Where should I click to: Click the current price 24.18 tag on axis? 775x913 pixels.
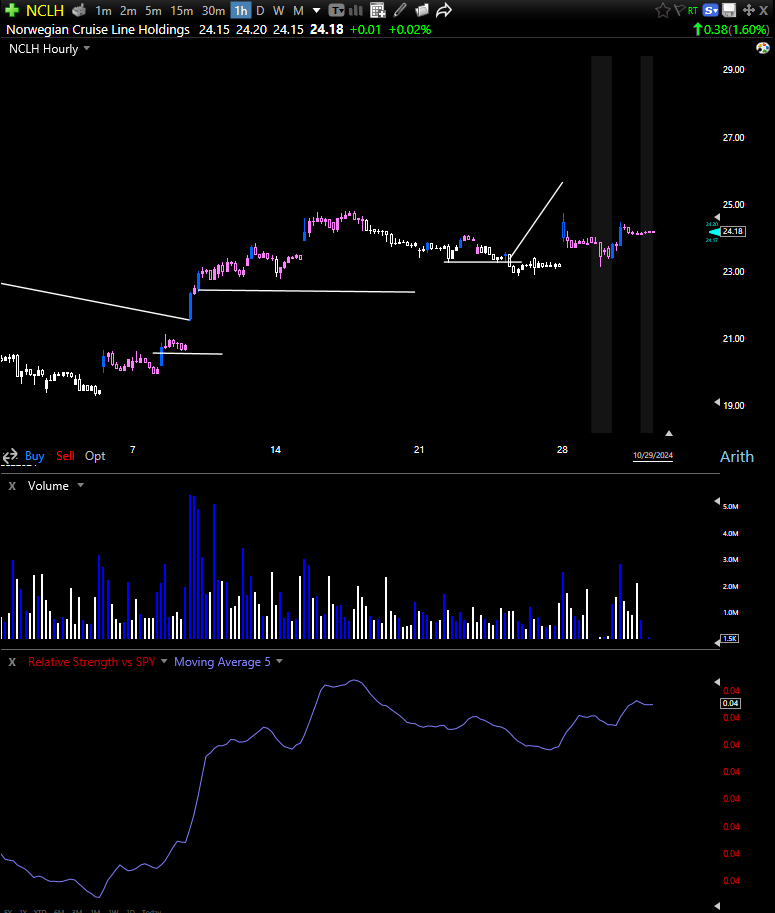click(732, 232)
